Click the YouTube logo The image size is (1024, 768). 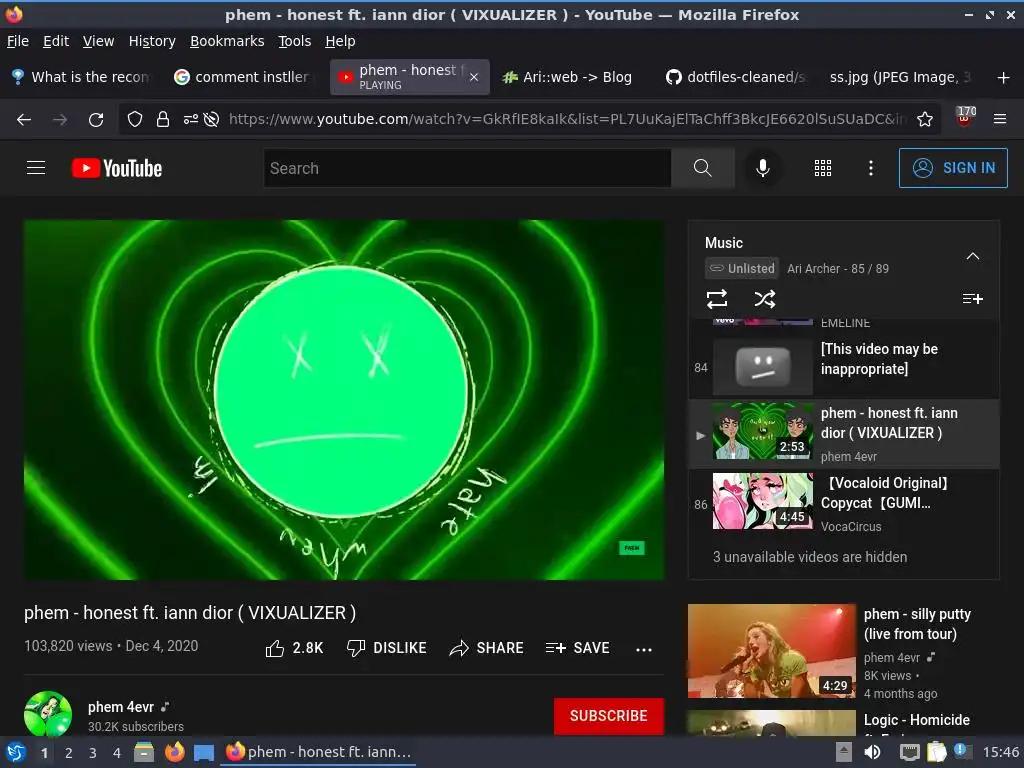[x=116, y=168]
